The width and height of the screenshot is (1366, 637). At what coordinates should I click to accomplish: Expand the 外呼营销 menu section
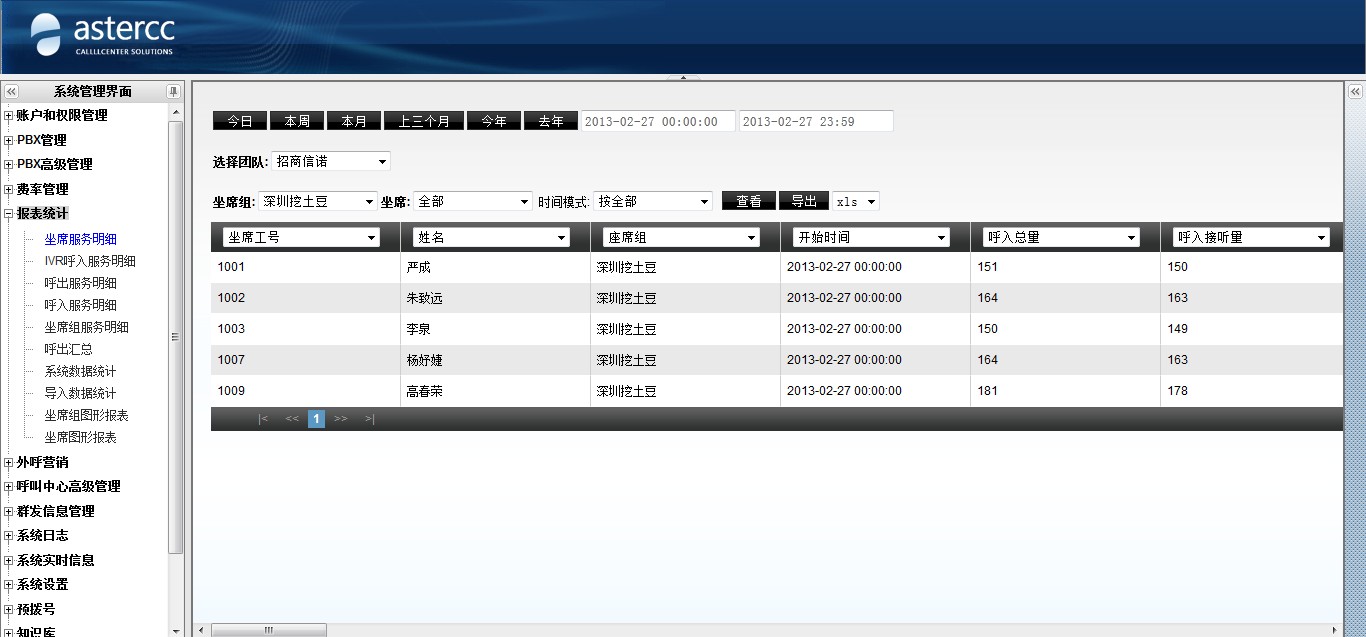9,462
